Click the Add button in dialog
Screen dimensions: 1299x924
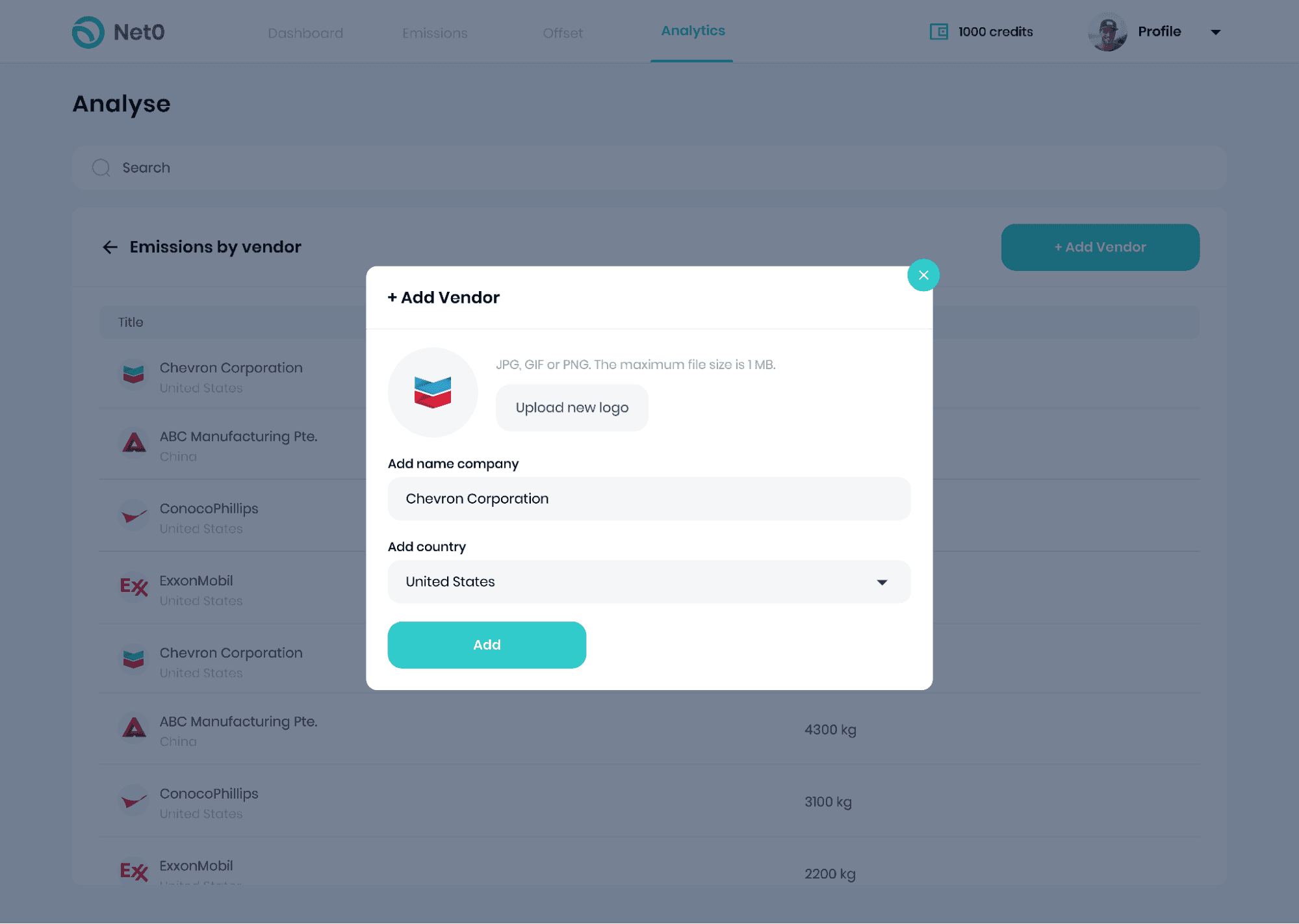(x=487, y=645)
